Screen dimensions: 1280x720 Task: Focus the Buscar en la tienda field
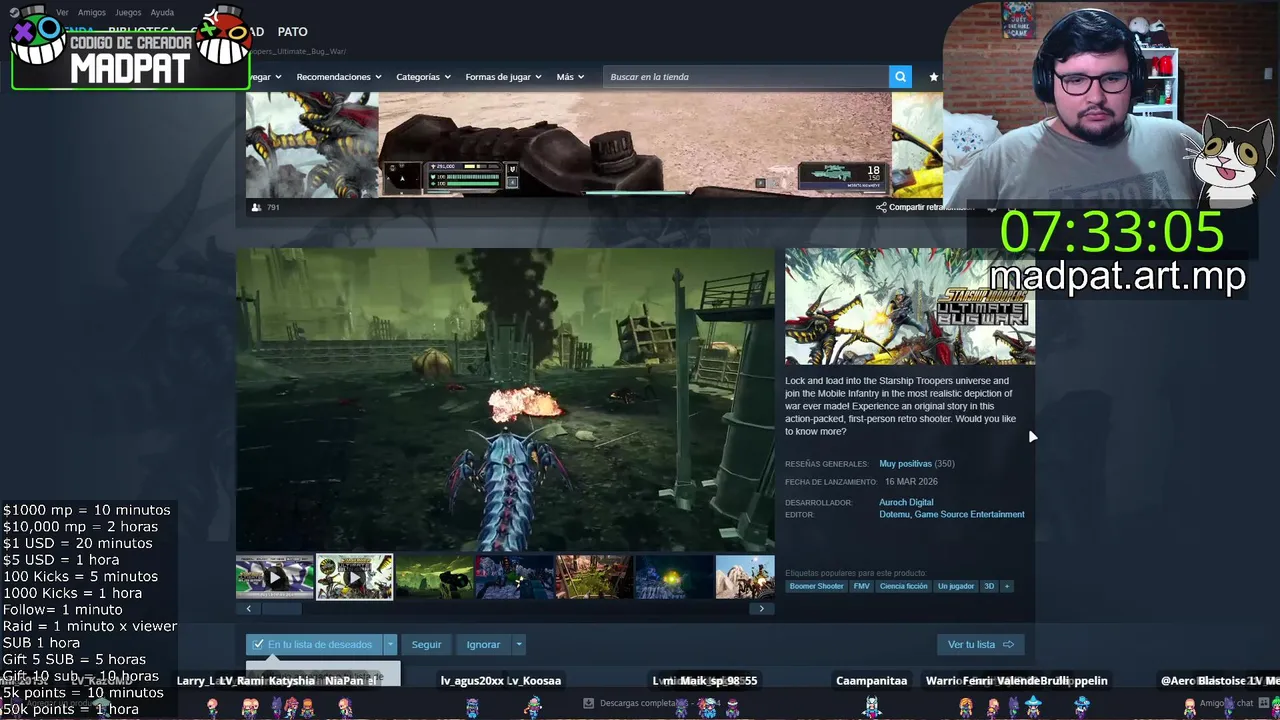click(746, 77)
